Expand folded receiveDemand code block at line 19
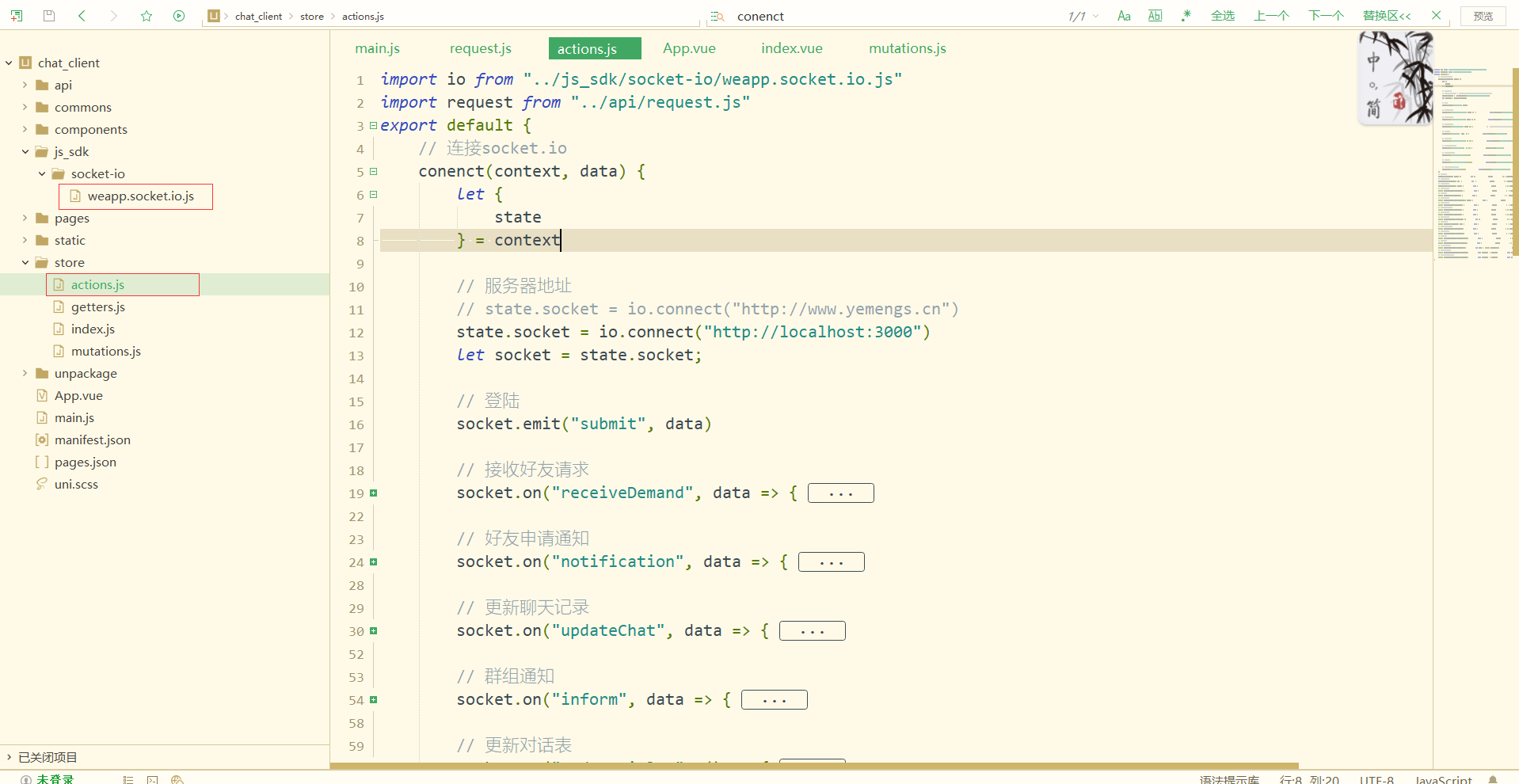 840,493
